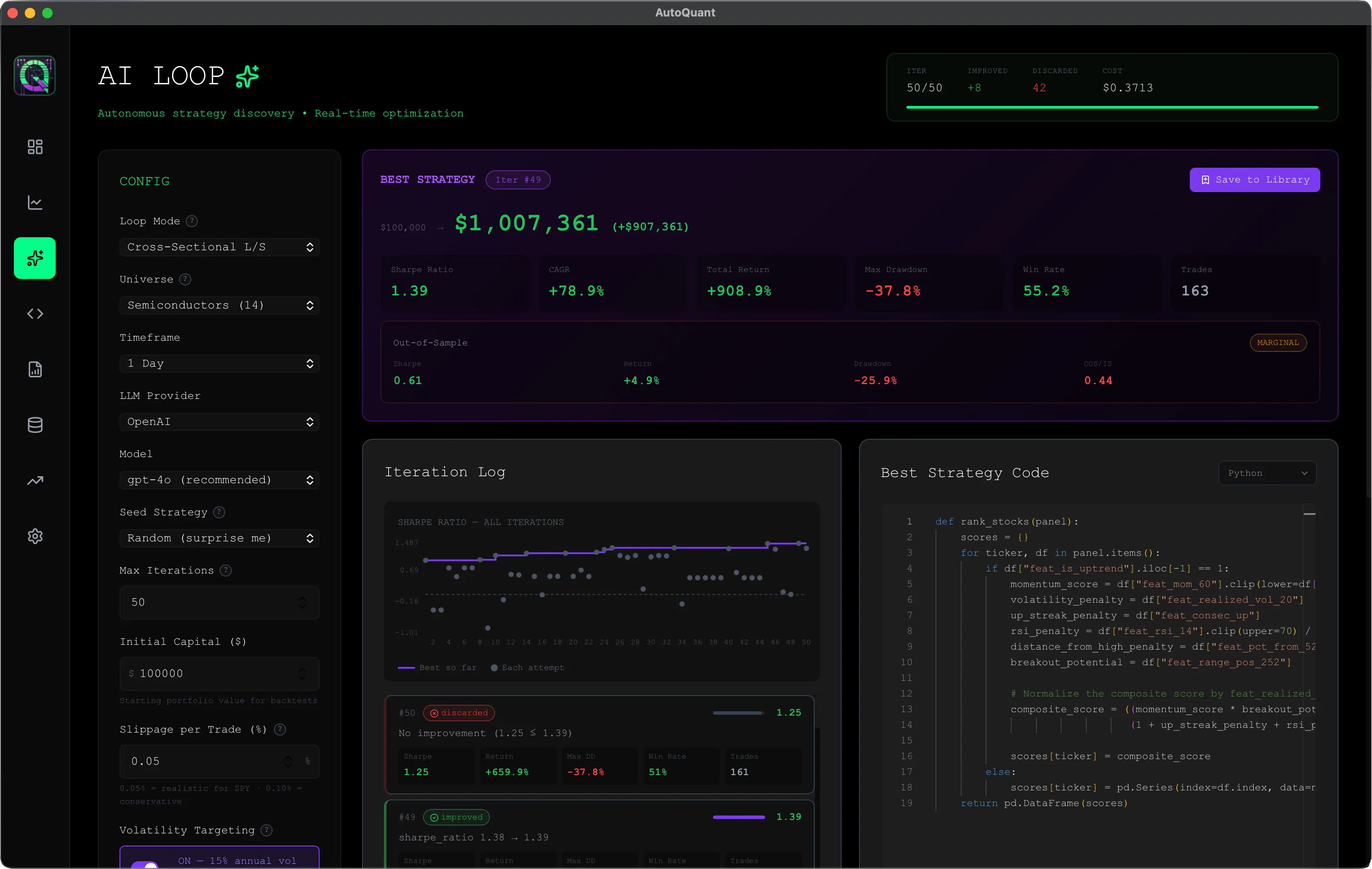Click the macOS green fullscreen window button
Image resolution: width=1372 pixels, height=869 pixels.
click(x=47, y=13)
